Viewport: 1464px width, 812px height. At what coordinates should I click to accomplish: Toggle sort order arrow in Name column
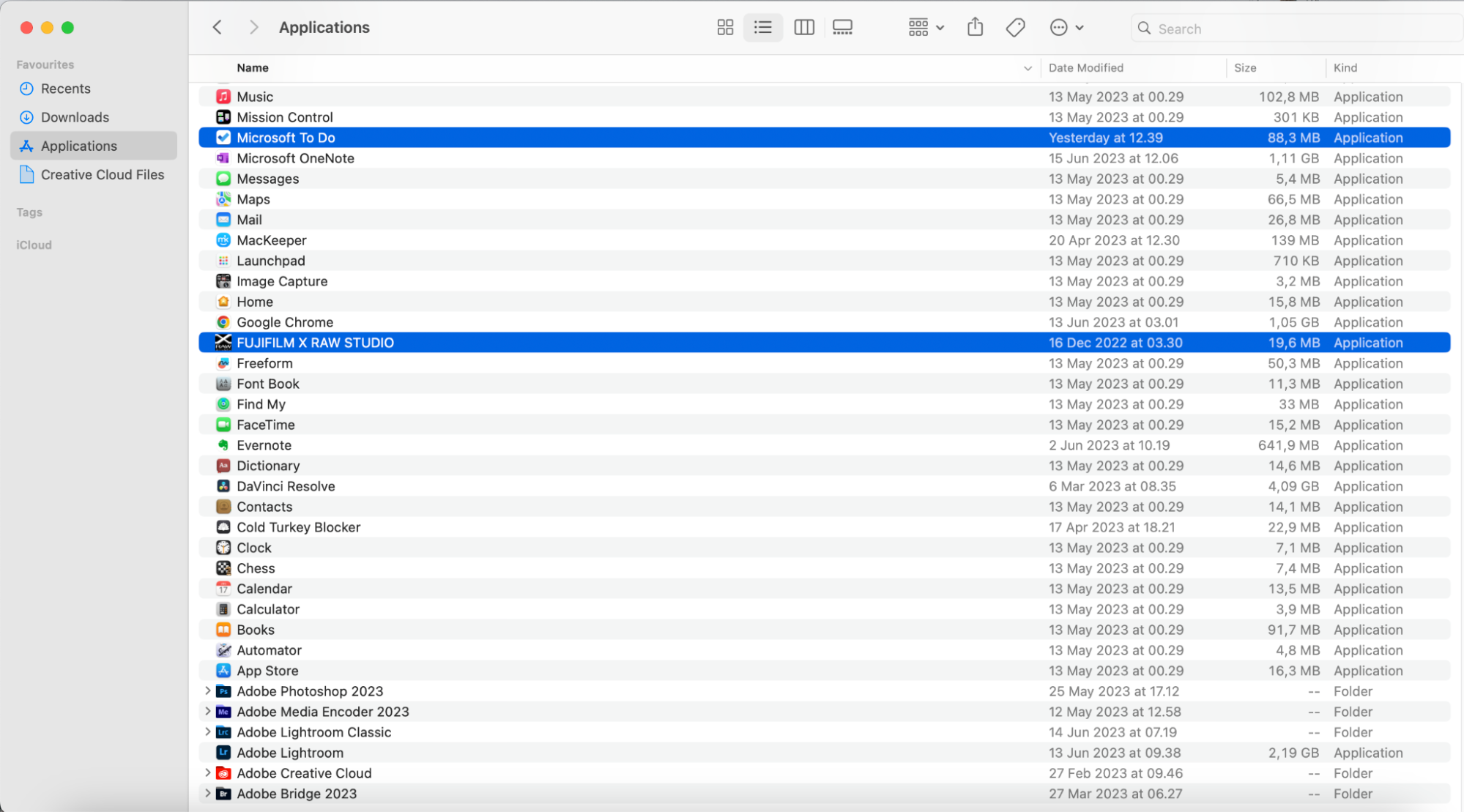point(1027,68)
